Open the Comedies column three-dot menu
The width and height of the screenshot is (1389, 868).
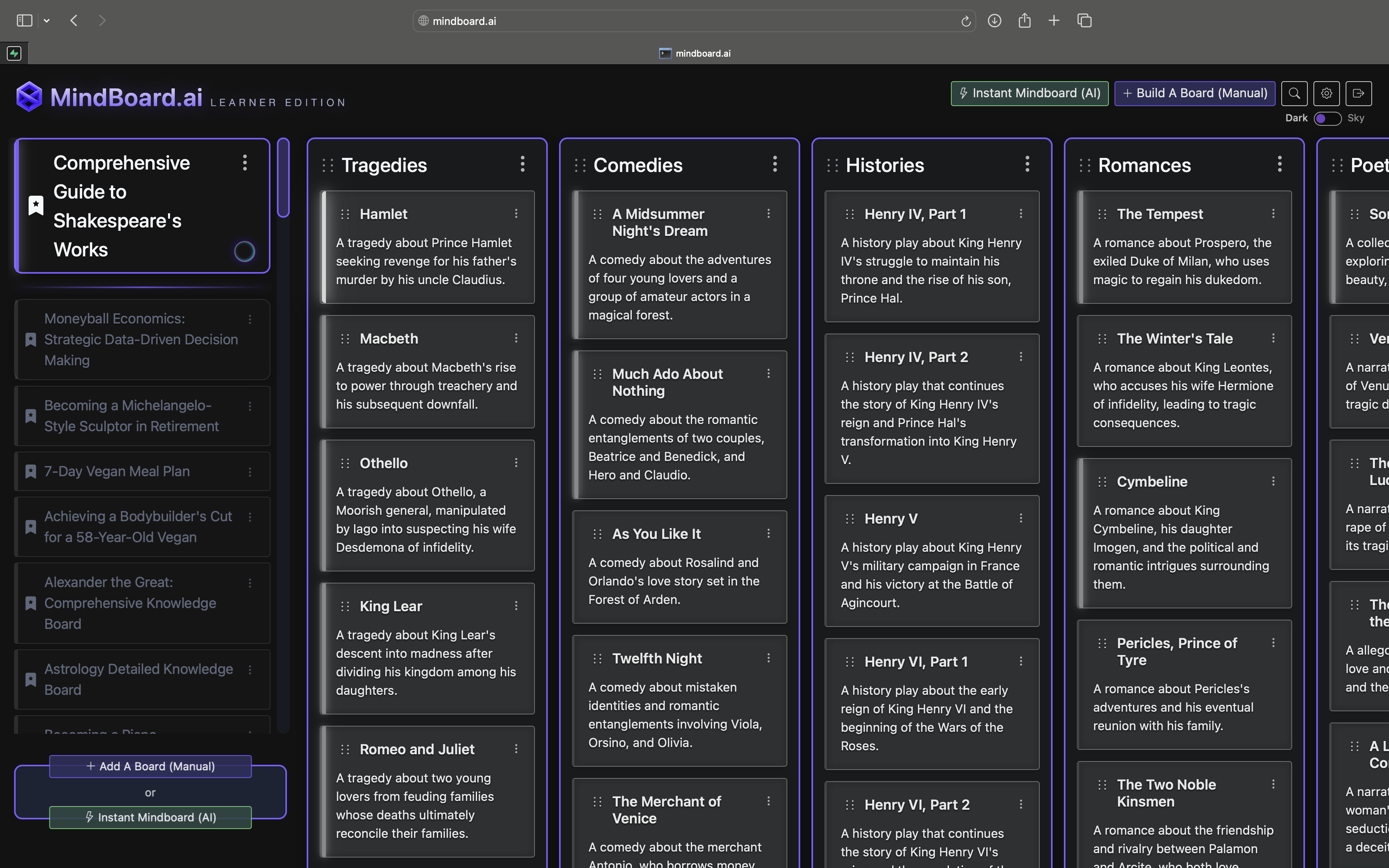click(775, 164)
